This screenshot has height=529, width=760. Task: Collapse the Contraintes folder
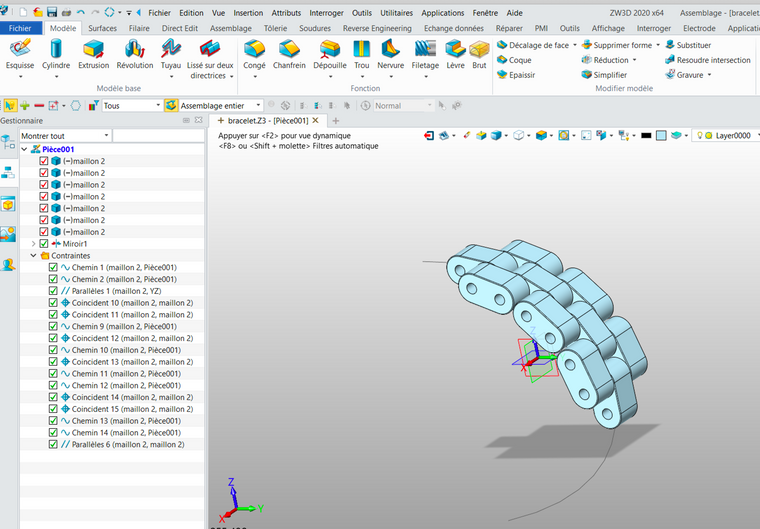pos(33,256)
